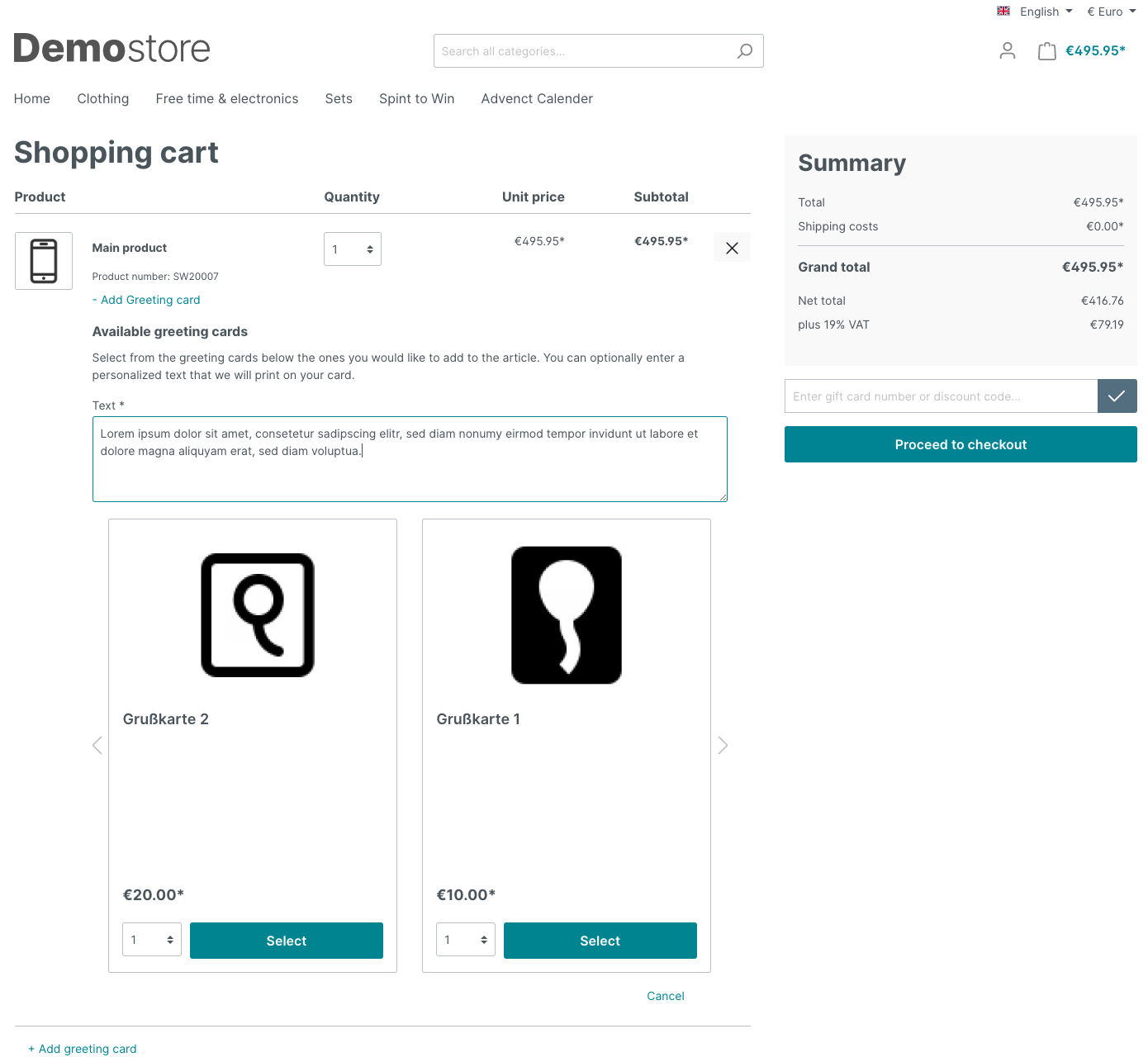Screen dimensions: 1148x1062
Task: Go to next greeting card slide
Action: [x=723, y=746]
